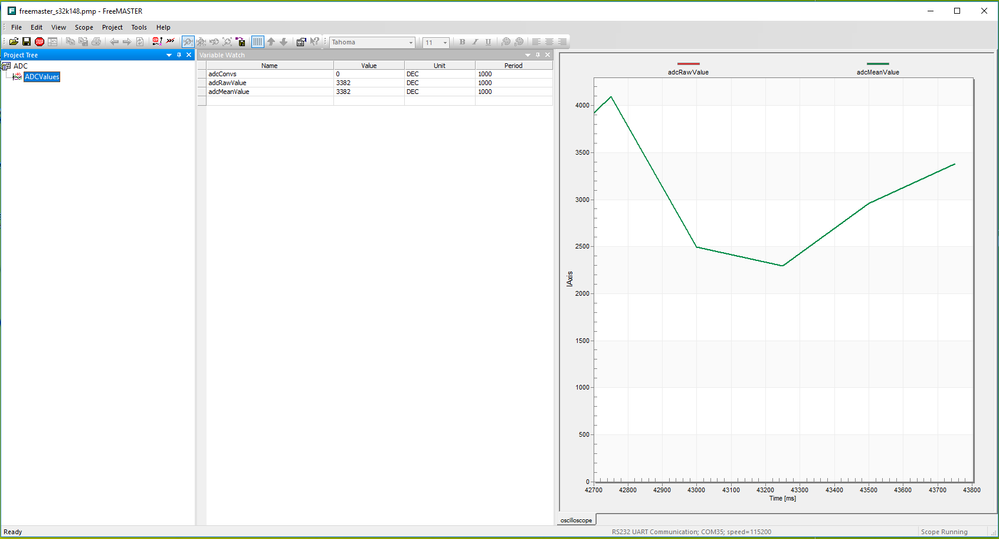Click the adcConvs value cell showing 0
The image size is (999, 539).
[369, 74]
